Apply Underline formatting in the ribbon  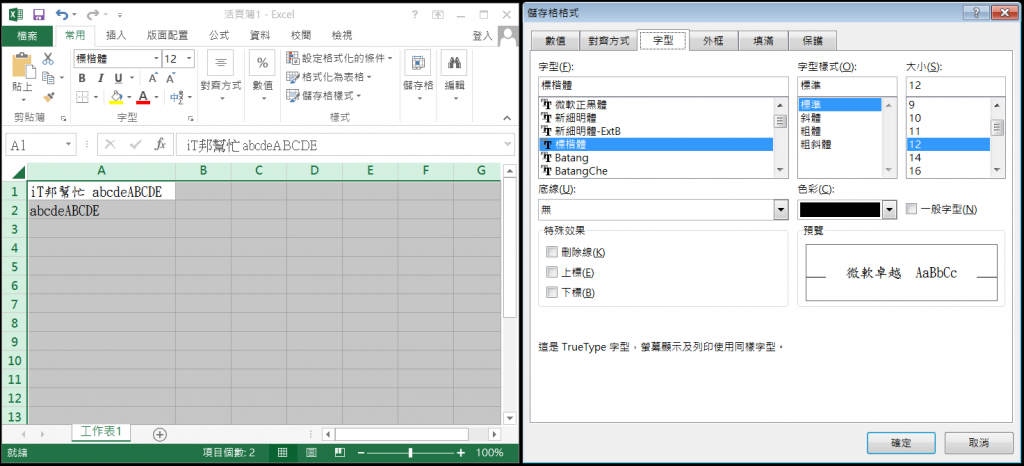[118, 78]
